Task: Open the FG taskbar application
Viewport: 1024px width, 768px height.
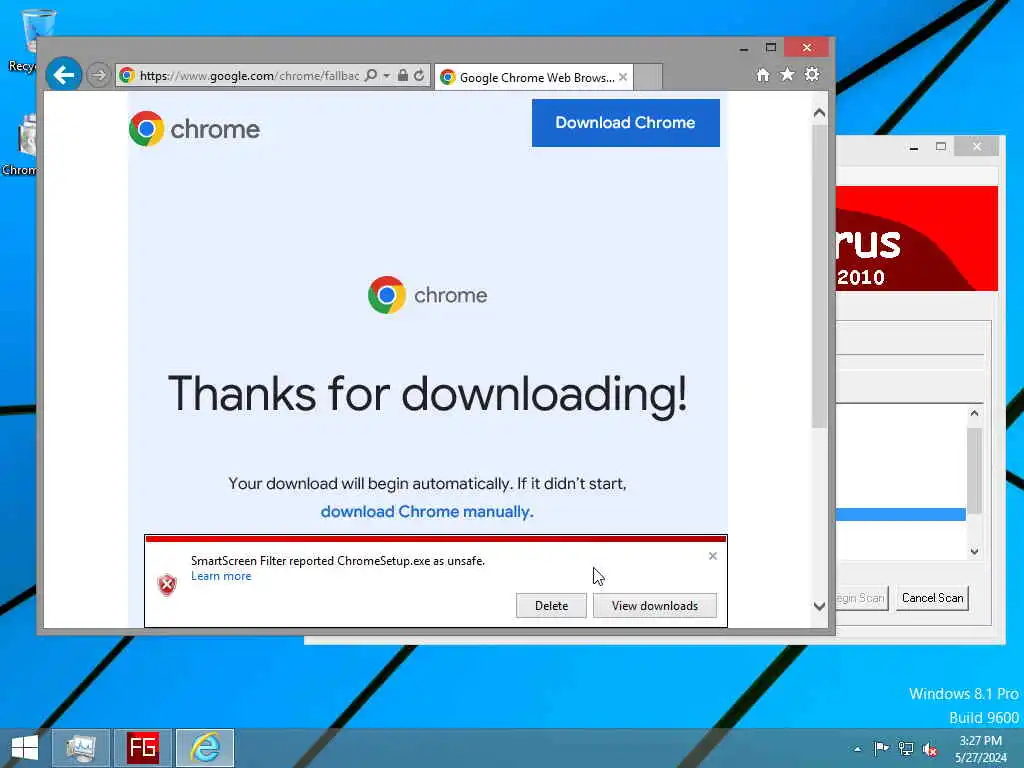Action: pos(142,748)
